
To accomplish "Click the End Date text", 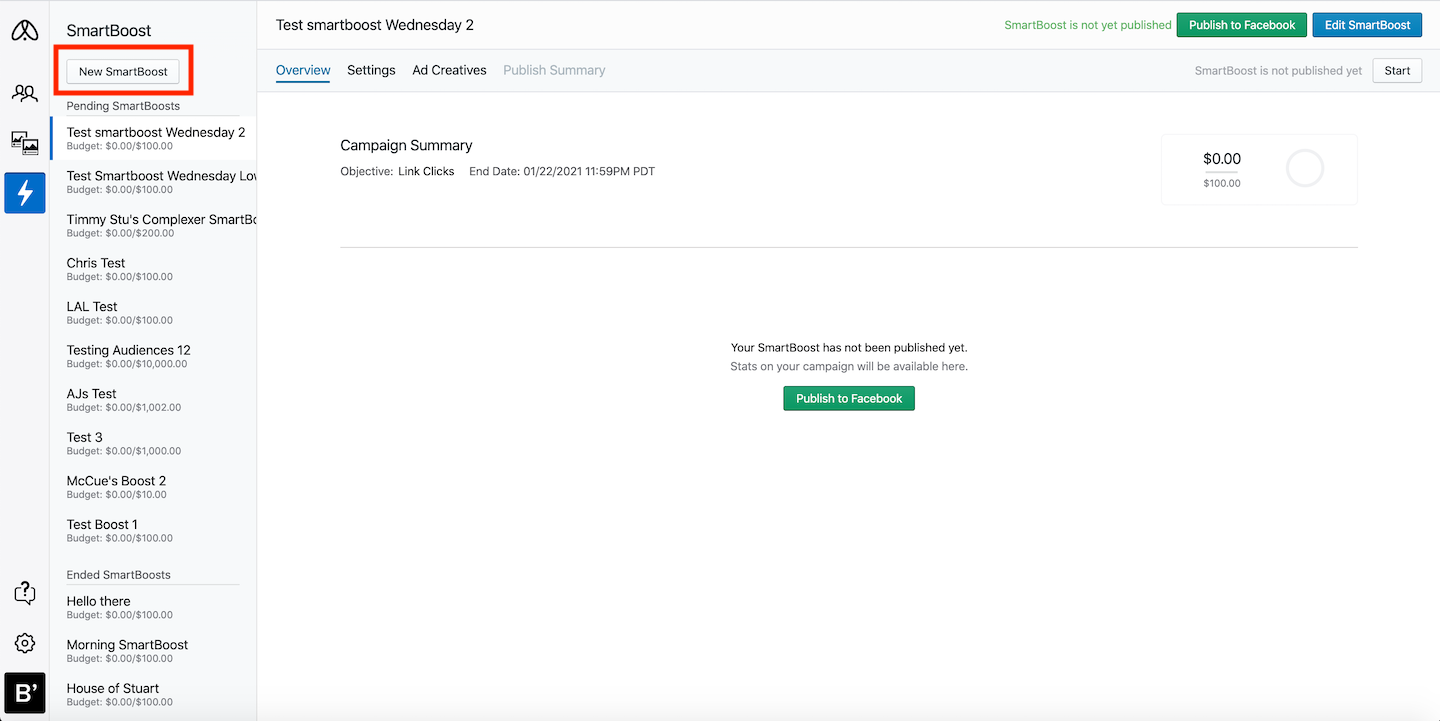I will pyautogui.click(x=562, y=171).
